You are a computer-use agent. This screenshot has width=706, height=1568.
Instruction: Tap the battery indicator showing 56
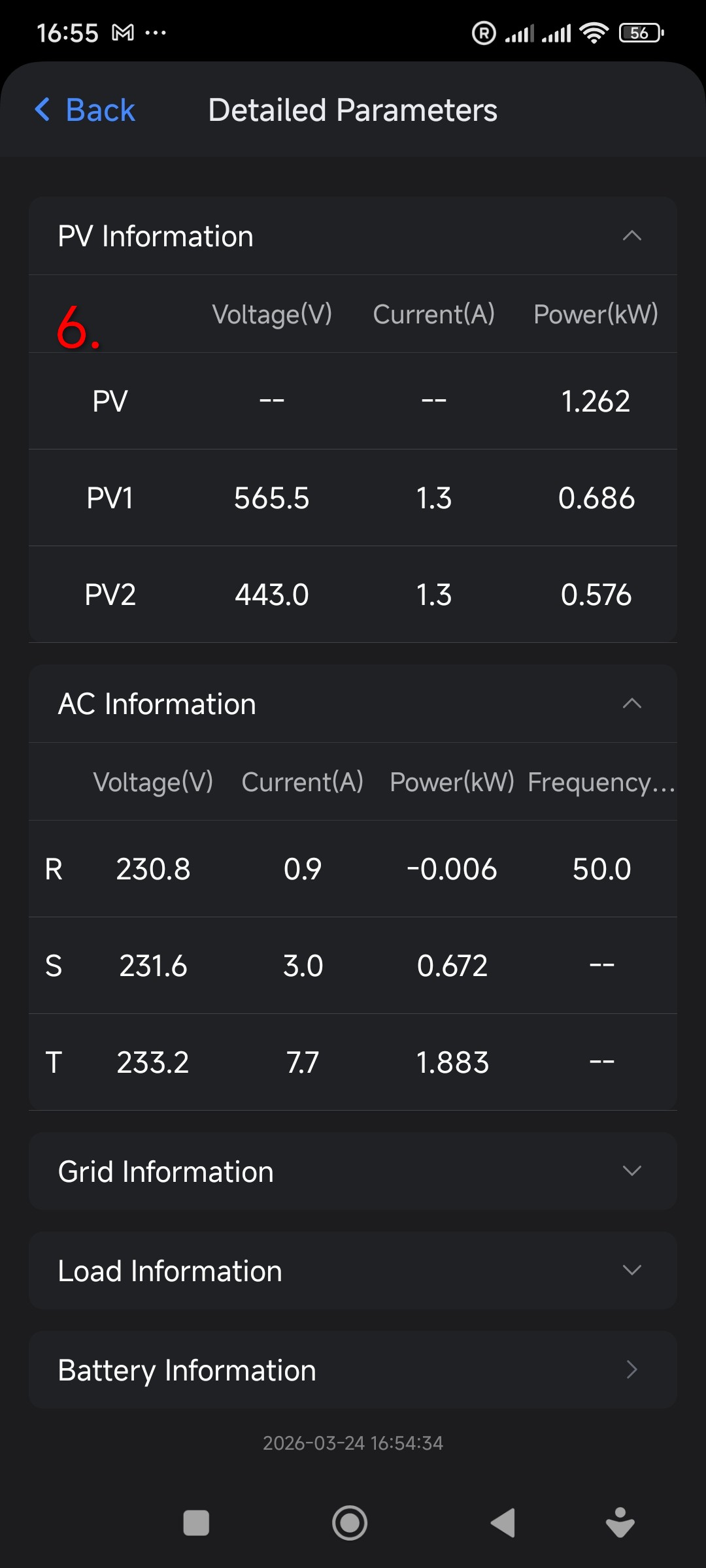click(641, 33)
